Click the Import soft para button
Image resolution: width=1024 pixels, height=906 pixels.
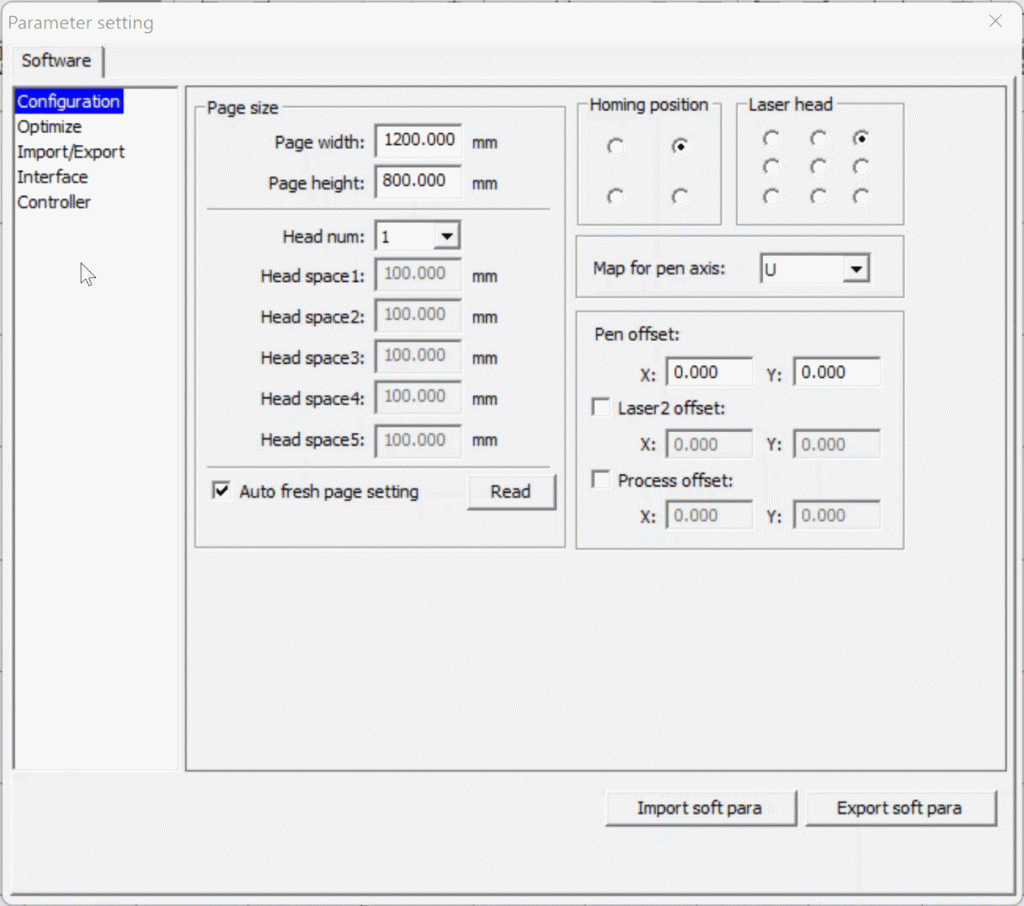[700, 809]
